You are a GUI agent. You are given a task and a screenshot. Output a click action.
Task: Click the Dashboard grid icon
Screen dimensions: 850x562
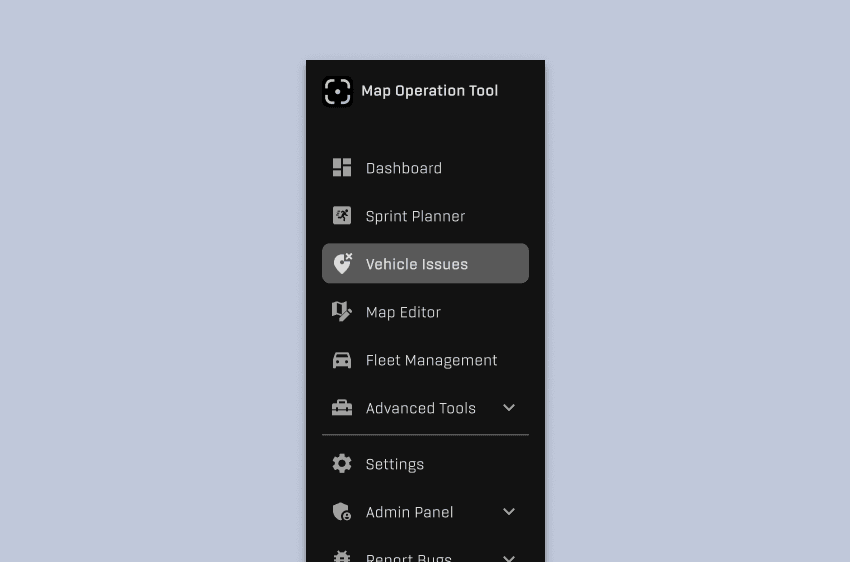pyautogui.click(x=342, y=167)
